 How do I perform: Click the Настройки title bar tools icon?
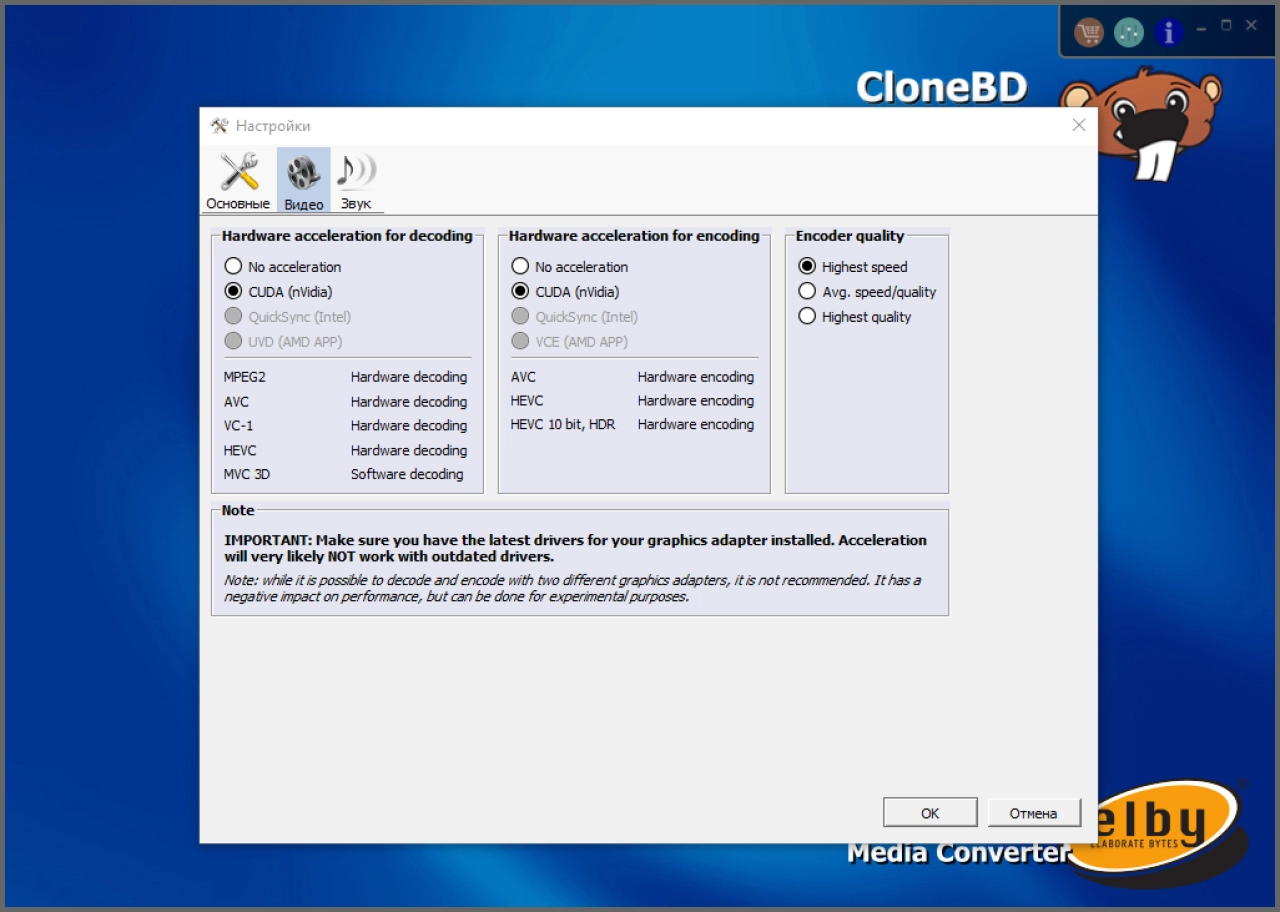pos(219,126)
